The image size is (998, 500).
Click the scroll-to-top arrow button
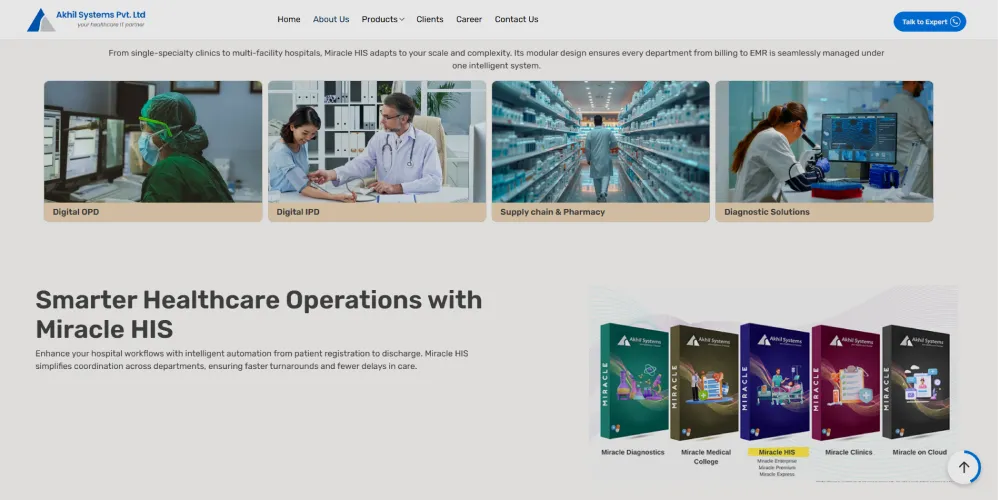964,468
